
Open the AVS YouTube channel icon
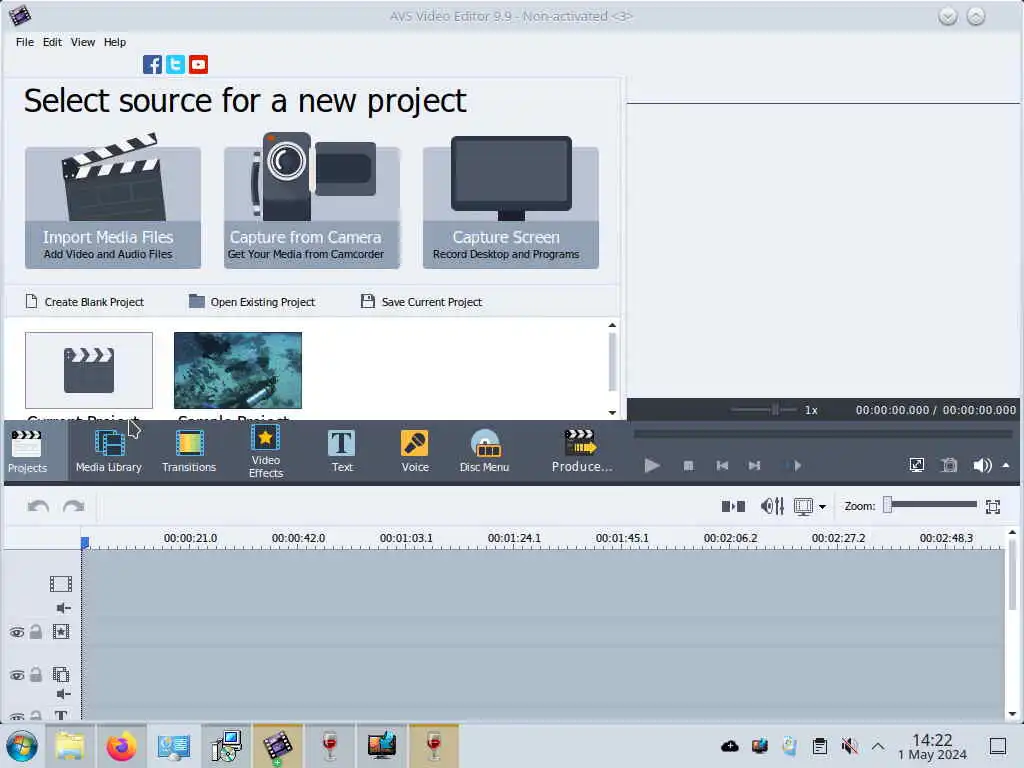point(199,65)
